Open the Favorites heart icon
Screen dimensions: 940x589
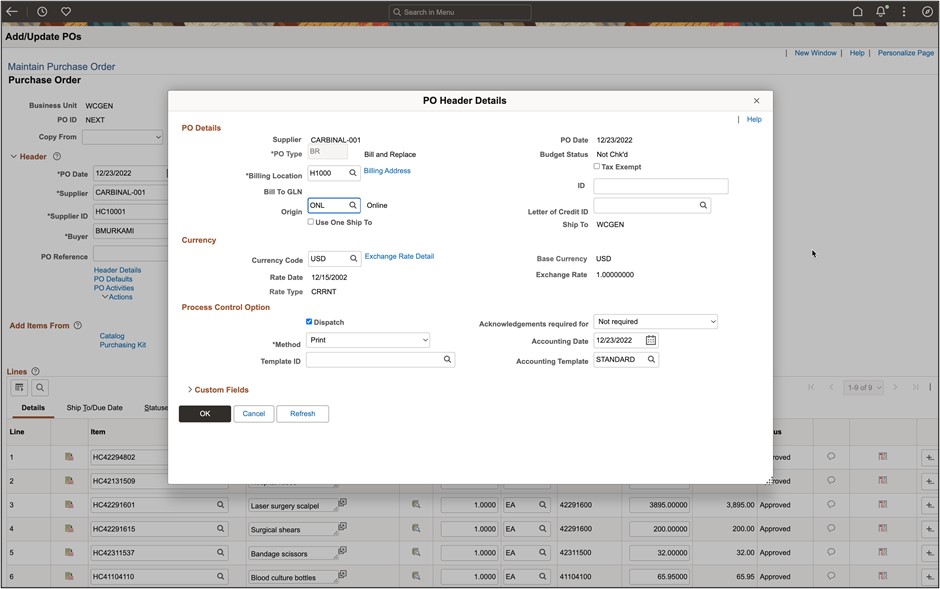[65, 11]
